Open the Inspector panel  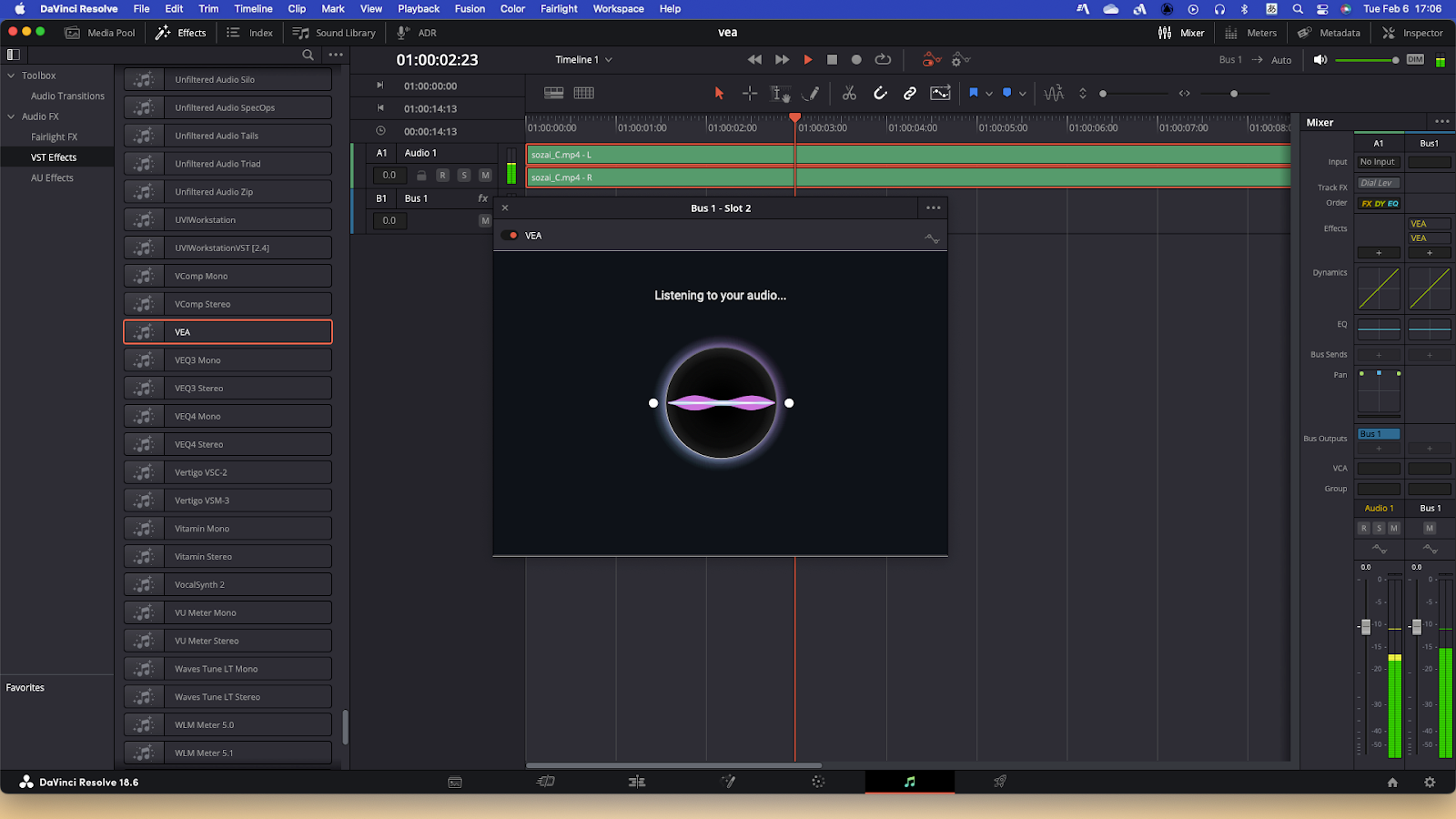[x=1412, y=33]
